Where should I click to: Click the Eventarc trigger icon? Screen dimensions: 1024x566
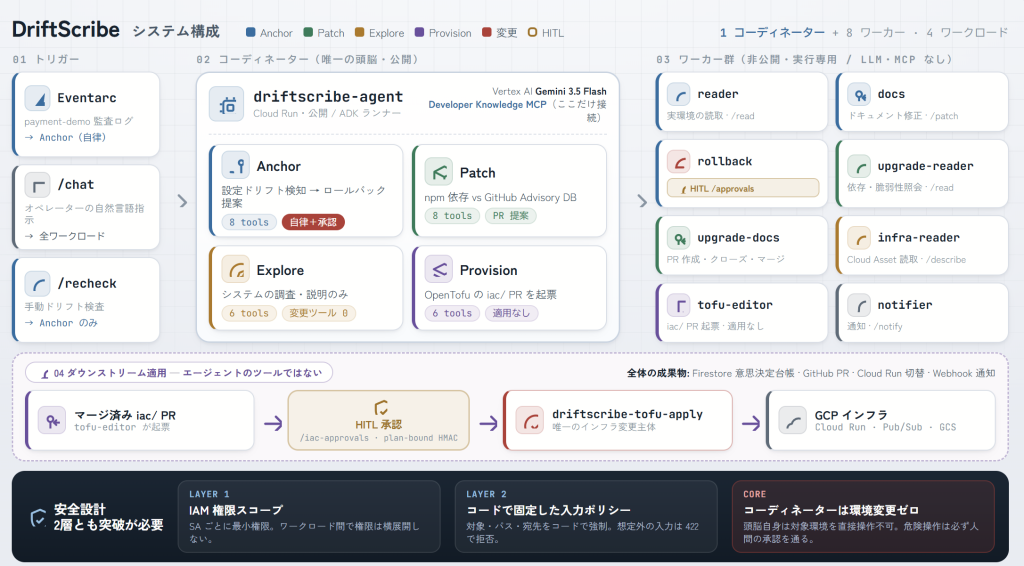(38, 99)
